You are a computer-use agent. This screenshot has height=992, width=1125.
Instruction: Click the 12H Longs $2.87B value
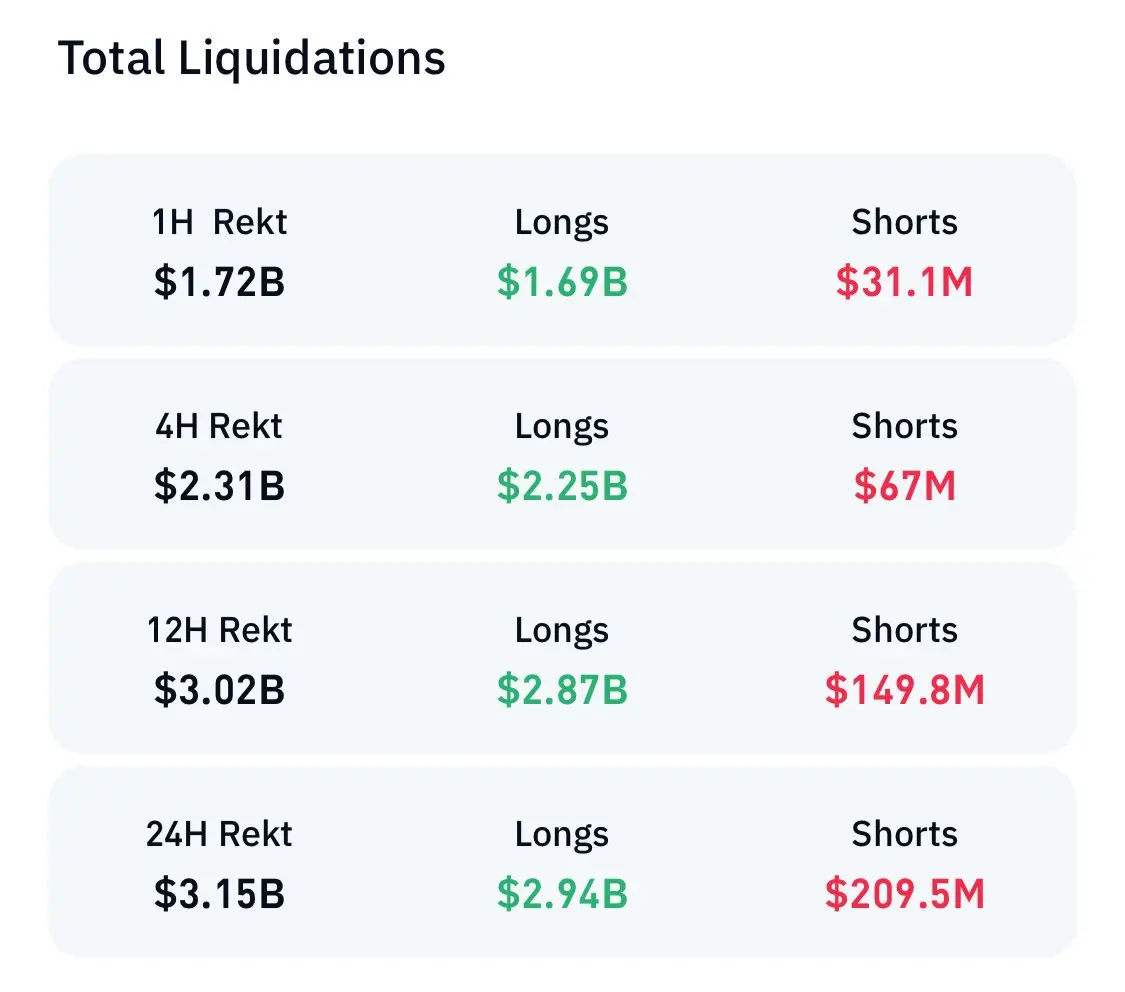click(x=562, y=691)
